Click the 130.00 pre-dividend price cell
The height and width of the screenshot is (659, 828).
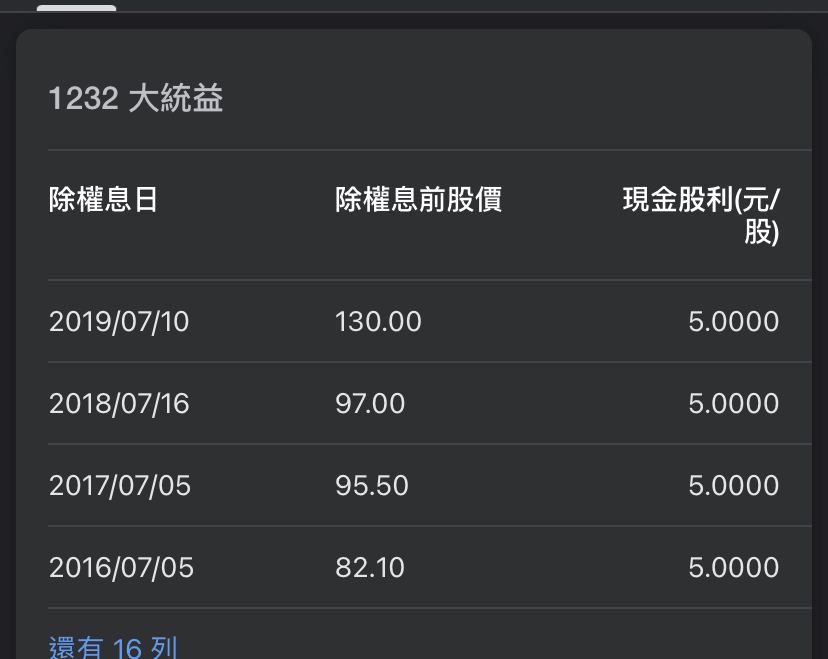click(378, 322)
